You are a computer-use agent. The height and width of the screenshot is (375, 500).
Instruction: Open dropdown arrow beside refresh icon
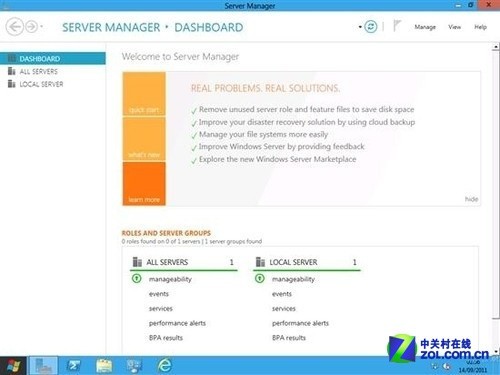(360, 27)
